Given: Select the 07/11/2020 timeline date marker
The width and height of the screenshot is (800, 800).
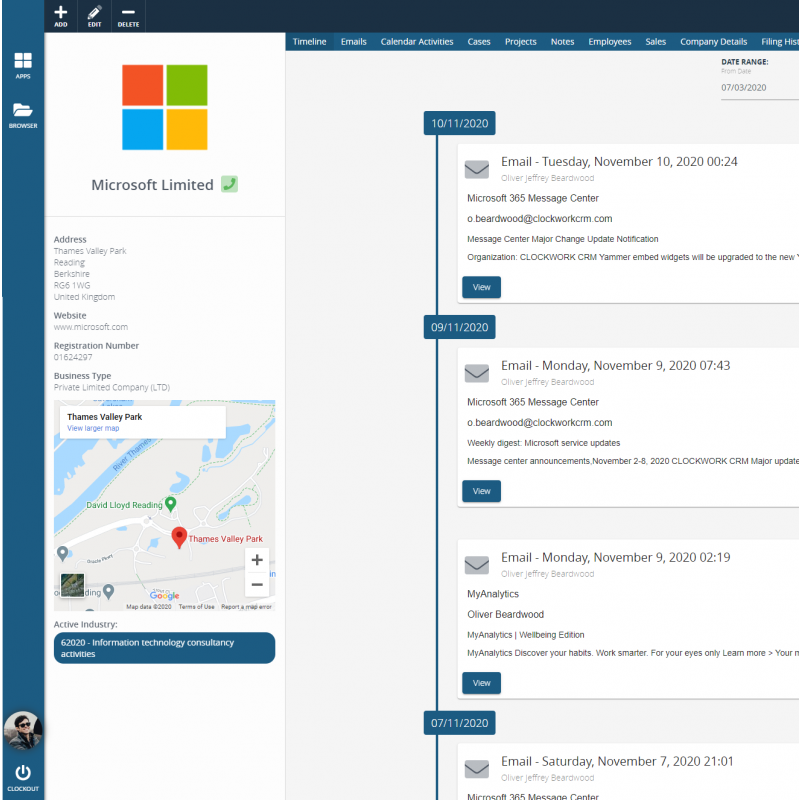Looking at the screenshot, I should click(459, 723).
